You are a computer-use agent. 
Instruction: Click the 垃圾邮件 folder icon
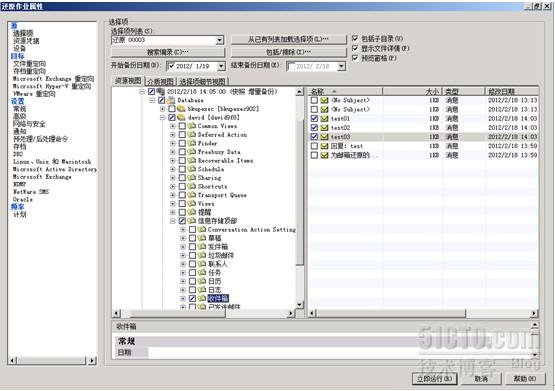(202, 255)
